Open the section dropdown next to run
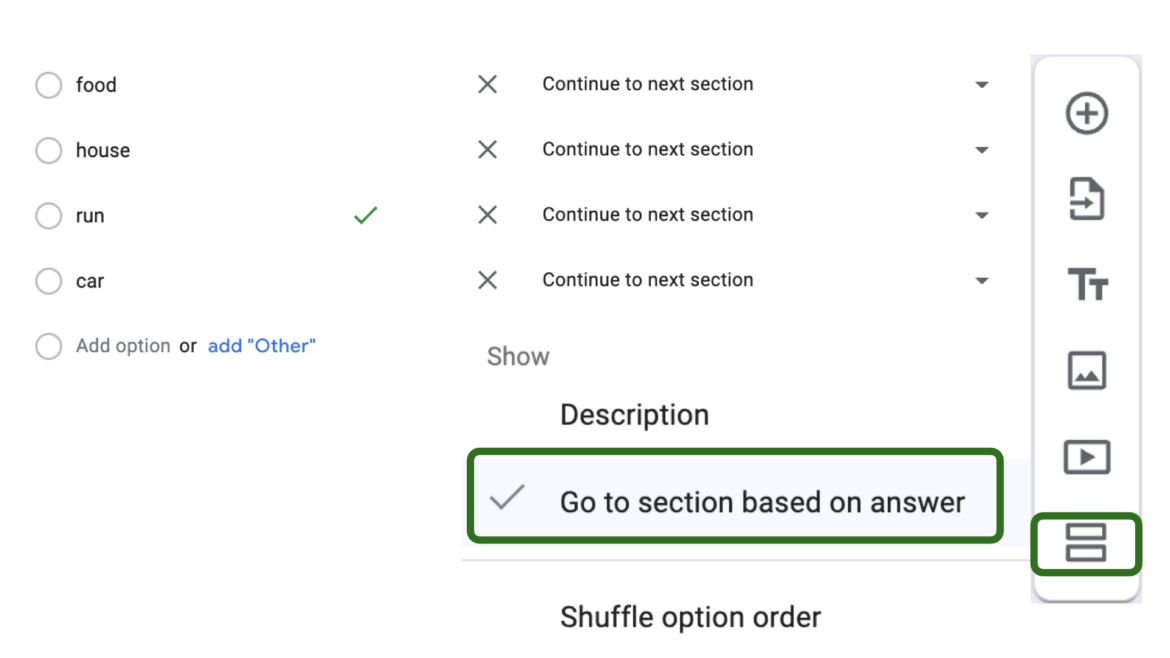1170x658 pixels. click(x=981, y=214)
